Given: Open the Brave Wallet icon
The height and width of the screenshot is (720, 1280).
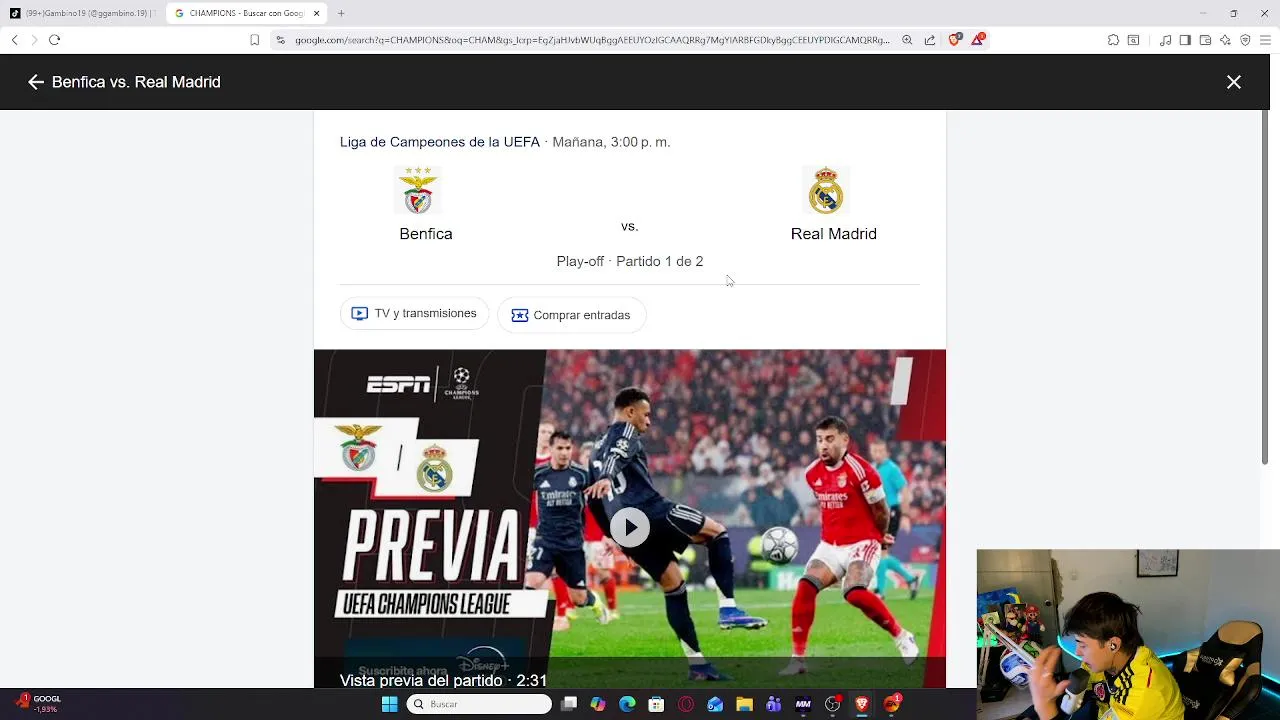Looking at the screenshot, I should [1205, 40].
